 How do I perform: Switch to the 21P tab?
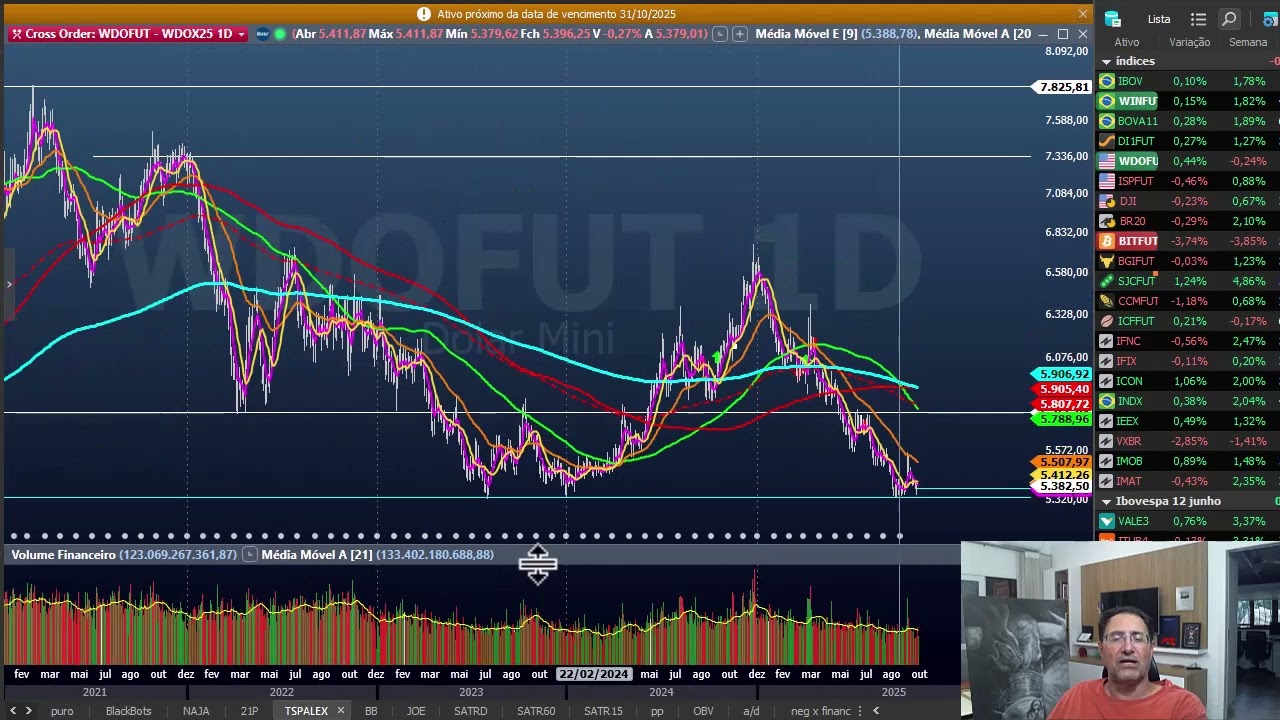tap(249, 711)
